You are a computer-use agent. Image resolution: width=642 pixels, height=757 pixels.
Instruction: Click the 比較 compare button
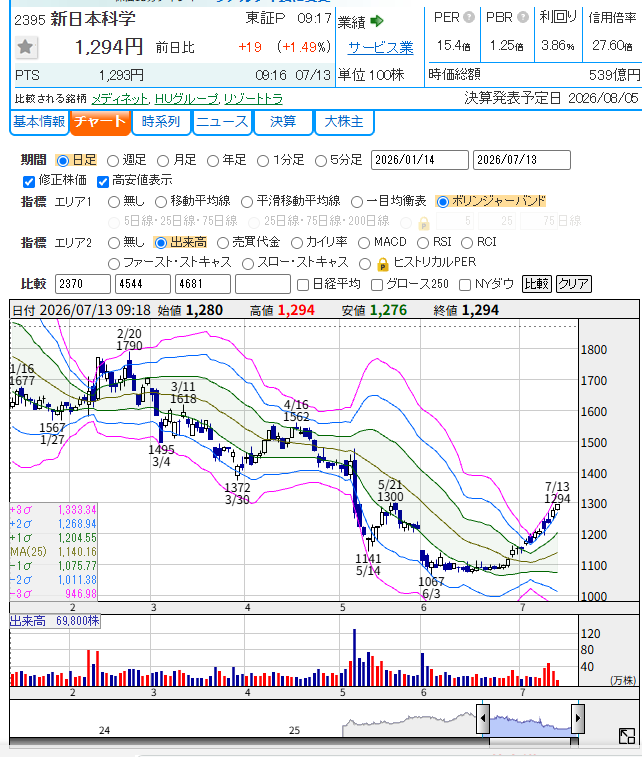click(536, 284)
